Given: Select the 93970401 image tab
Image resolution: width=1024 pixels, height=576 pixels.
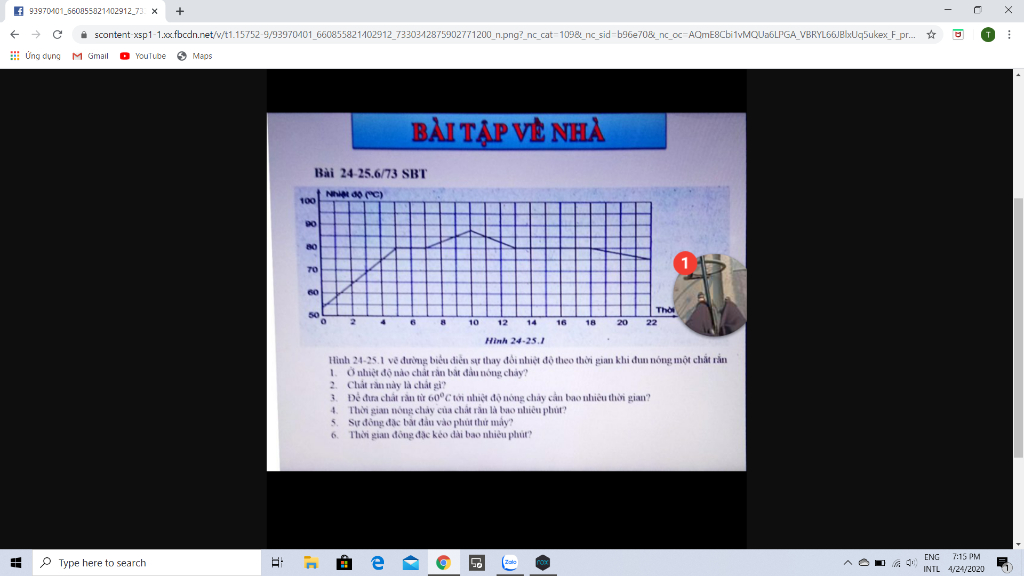Looking at the screenshot, I should [x=85, y=11].
